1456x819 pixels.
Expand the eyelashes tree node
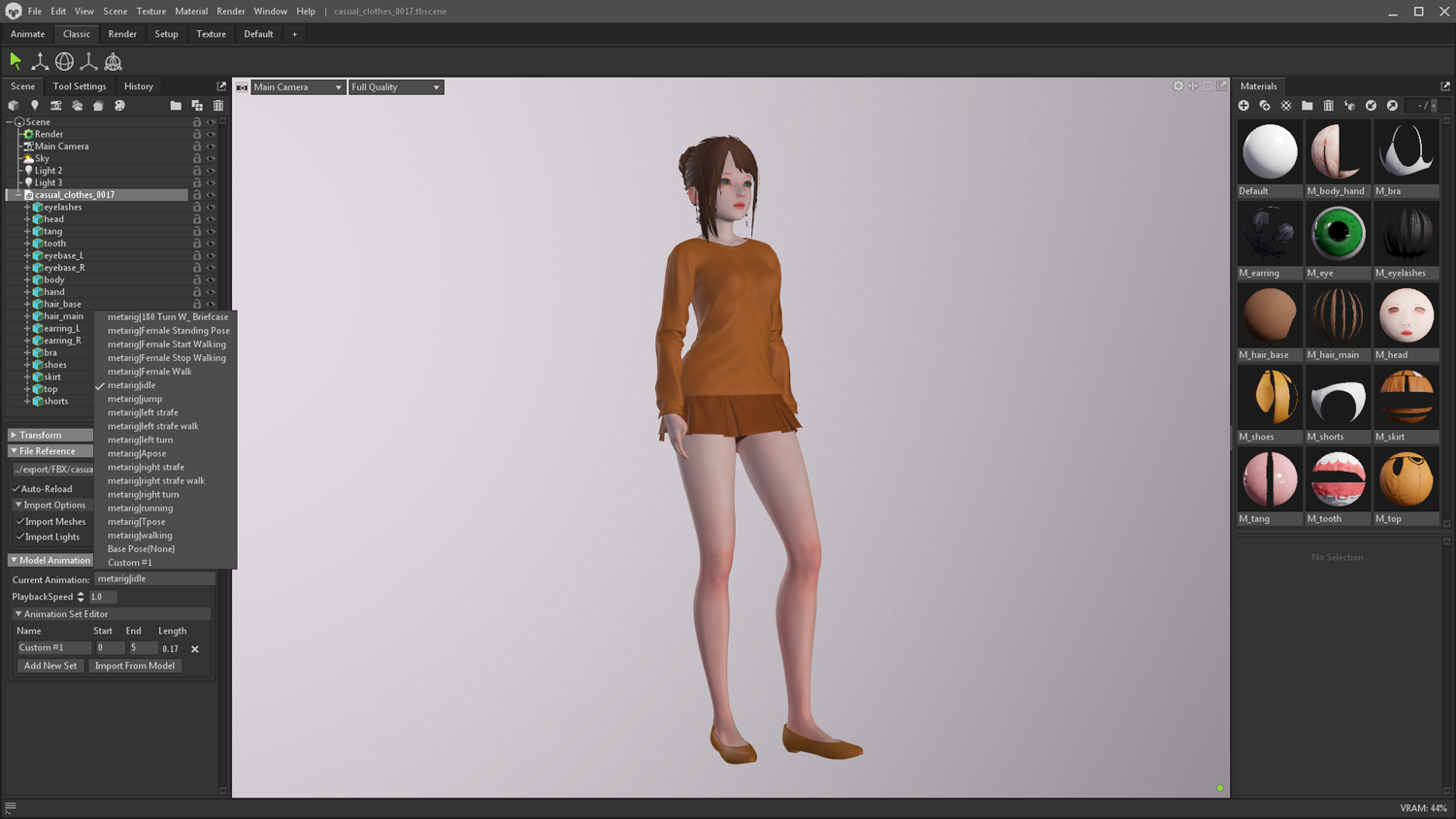pyautogui.click(x=27, y=207)
